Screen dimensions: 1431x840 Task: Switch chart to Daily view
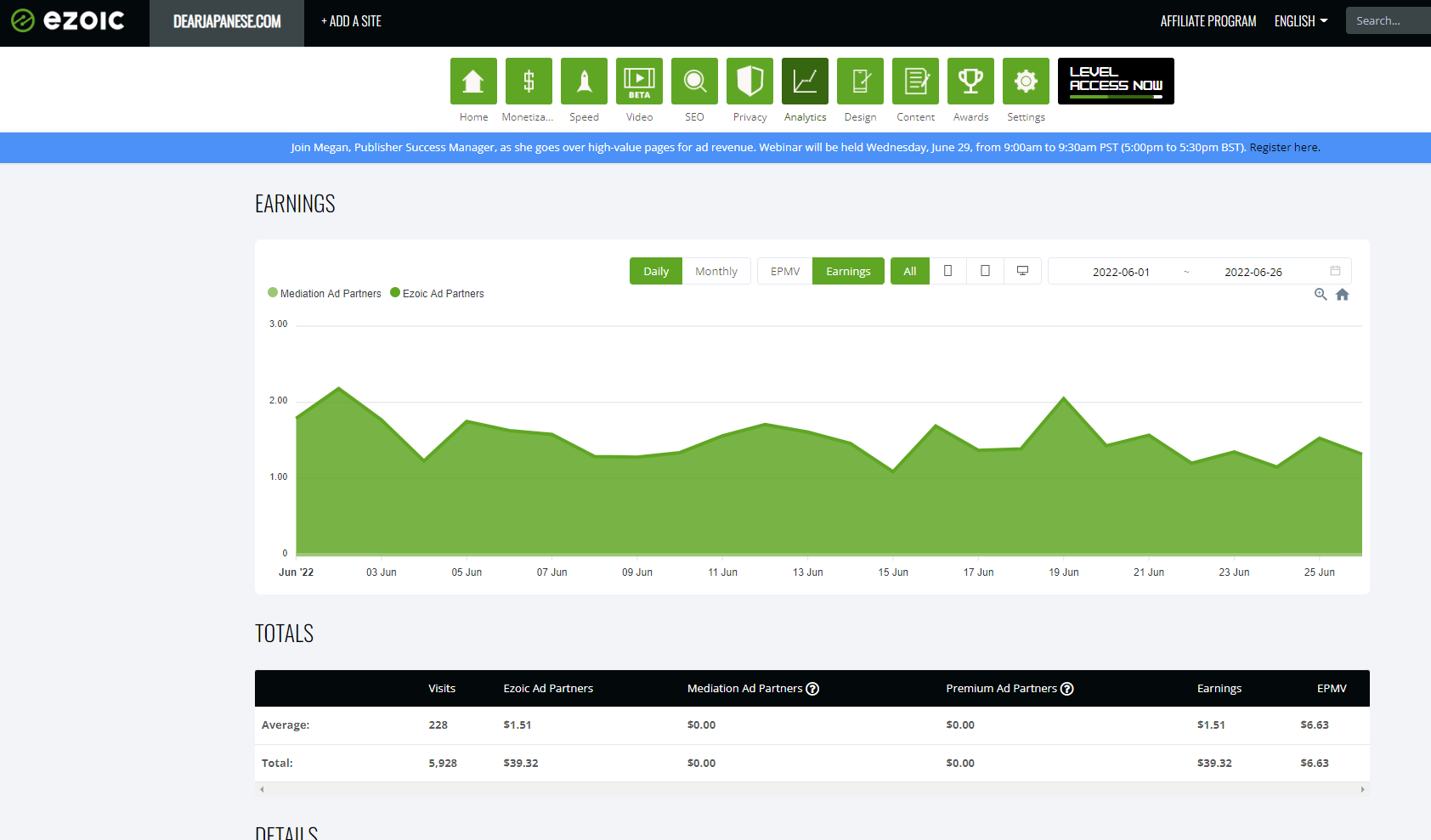click(656, 271)
